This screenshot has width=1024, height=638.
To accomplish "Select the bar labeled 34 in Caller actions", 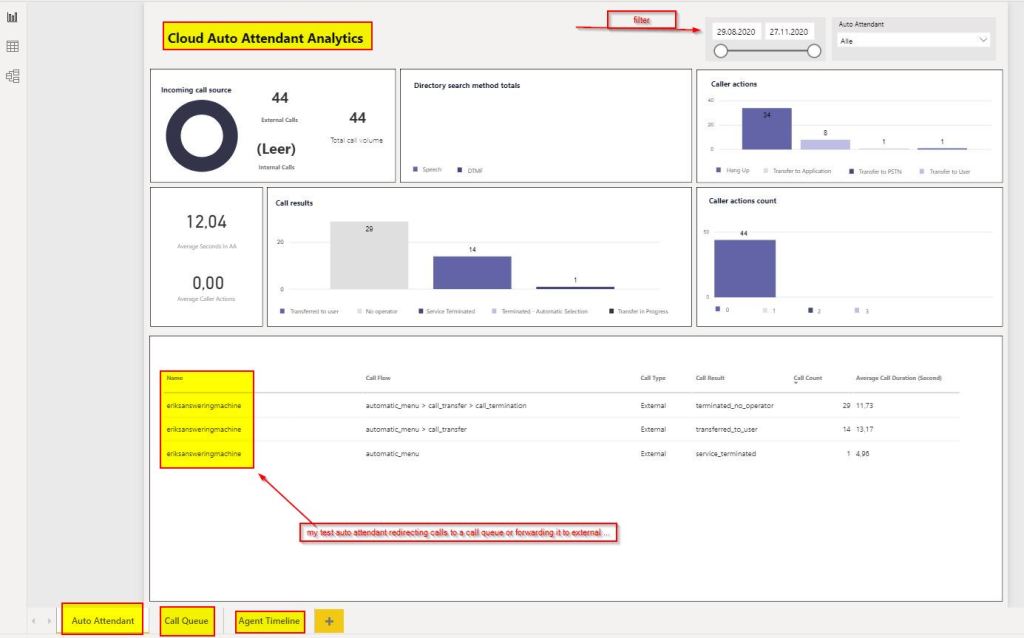I will point(766,129).
